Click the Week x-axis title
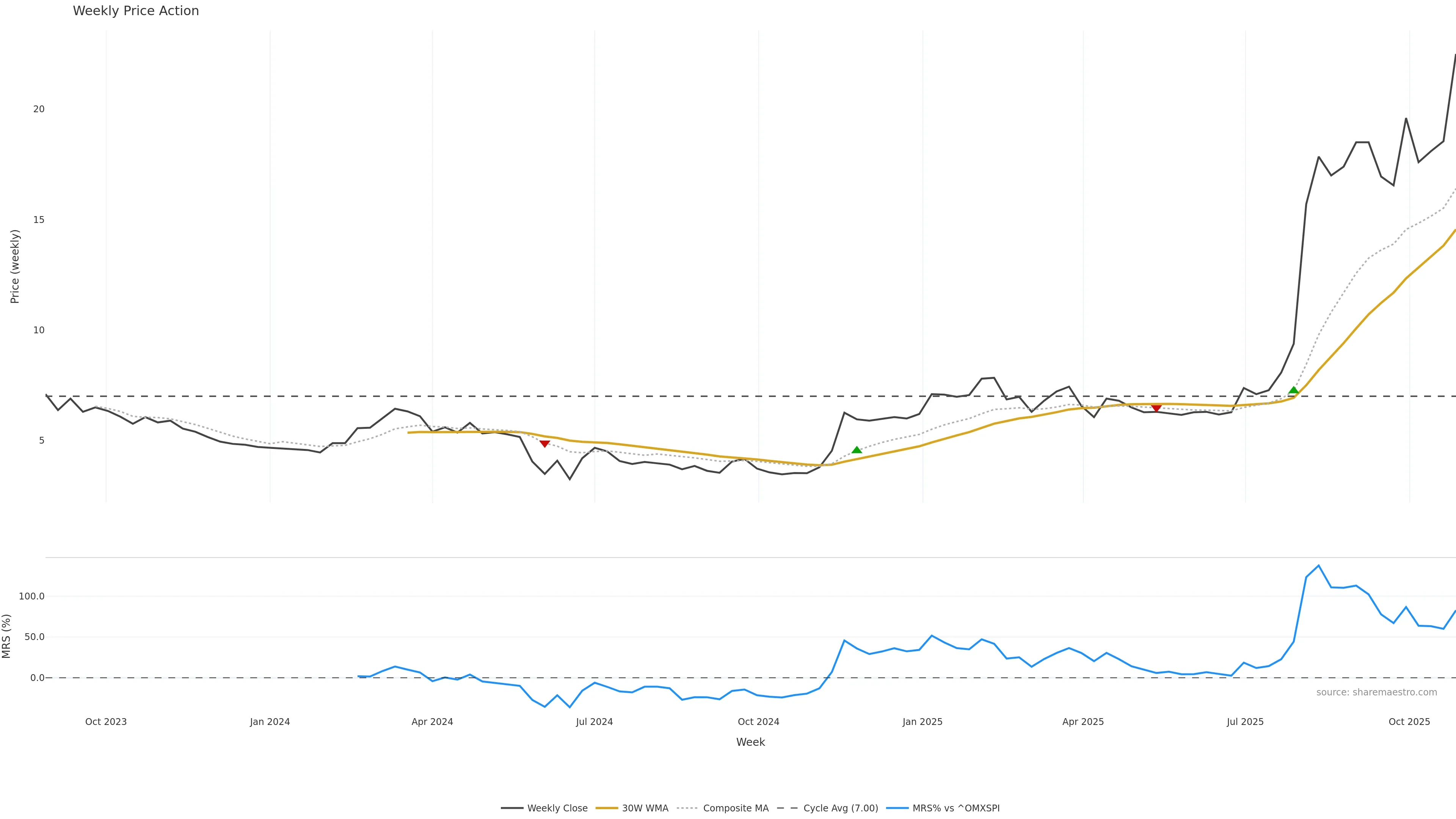 point(750,742)
